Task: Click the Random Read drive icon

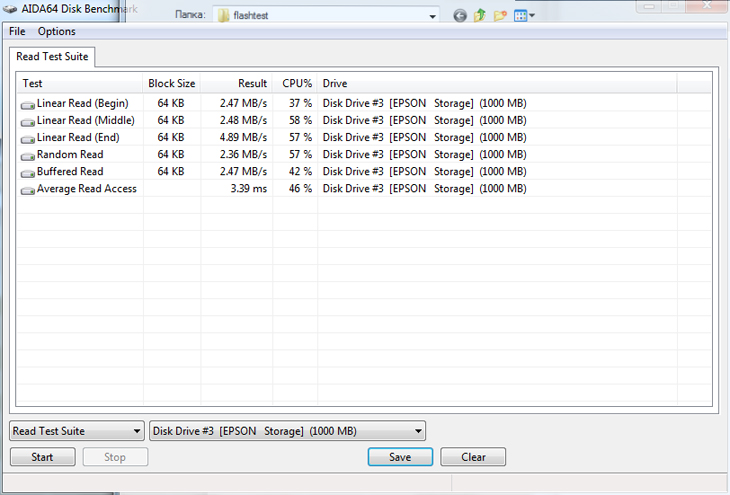Action: coord(27,156)
